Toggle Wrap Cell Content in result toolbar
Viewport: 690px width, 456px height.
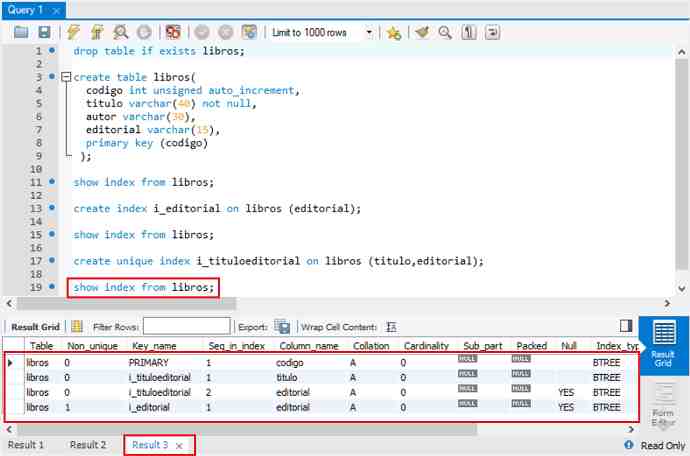(391, 327)
